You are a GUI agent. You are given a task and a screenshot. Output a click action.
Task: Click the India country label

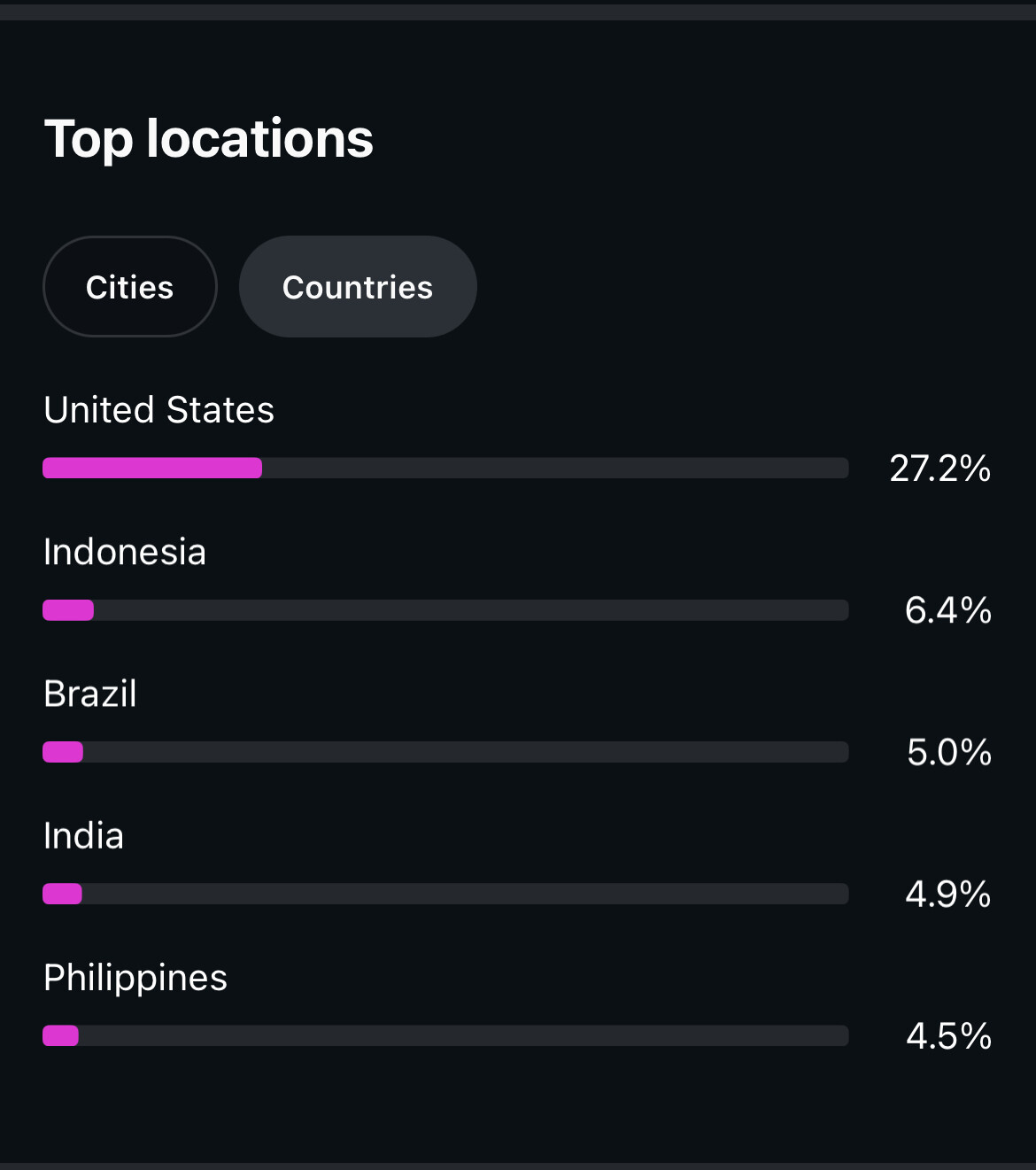(84, 836)
